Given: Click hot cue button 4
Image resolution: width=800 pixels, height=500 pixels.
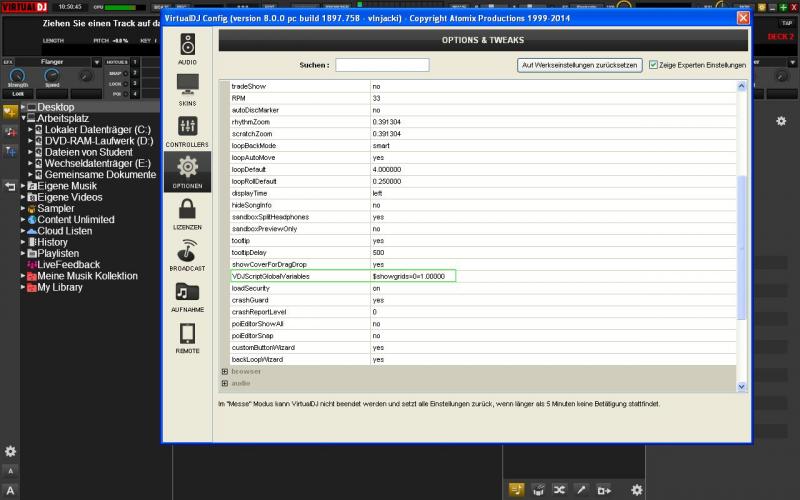Looking at the screenshot, I should (x=135, y=94).
